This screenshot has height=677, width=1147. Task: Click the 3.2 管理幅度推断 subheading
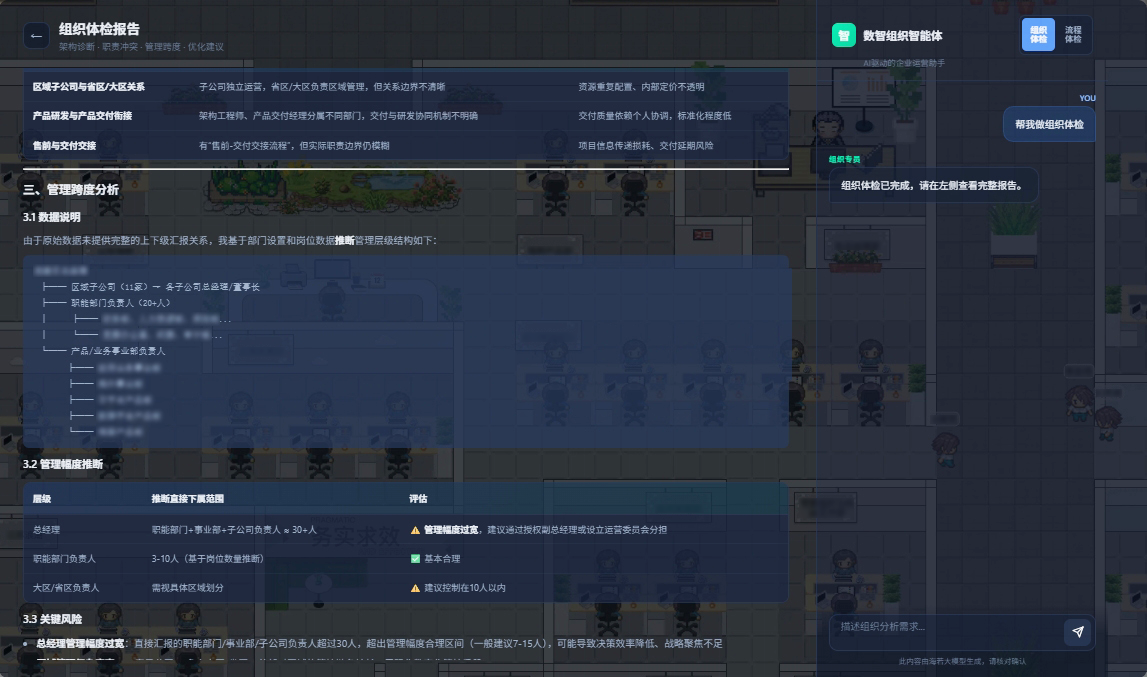63,464
